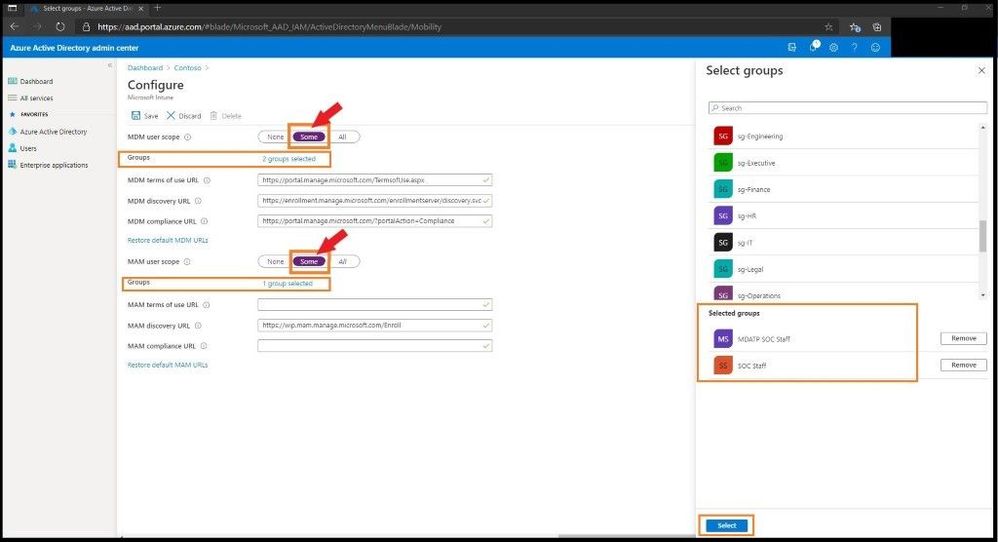Image resolution: width=998 pixels, height=542 pixels.
Task: Add page to favorites with star icon
Action: [828, 27]
